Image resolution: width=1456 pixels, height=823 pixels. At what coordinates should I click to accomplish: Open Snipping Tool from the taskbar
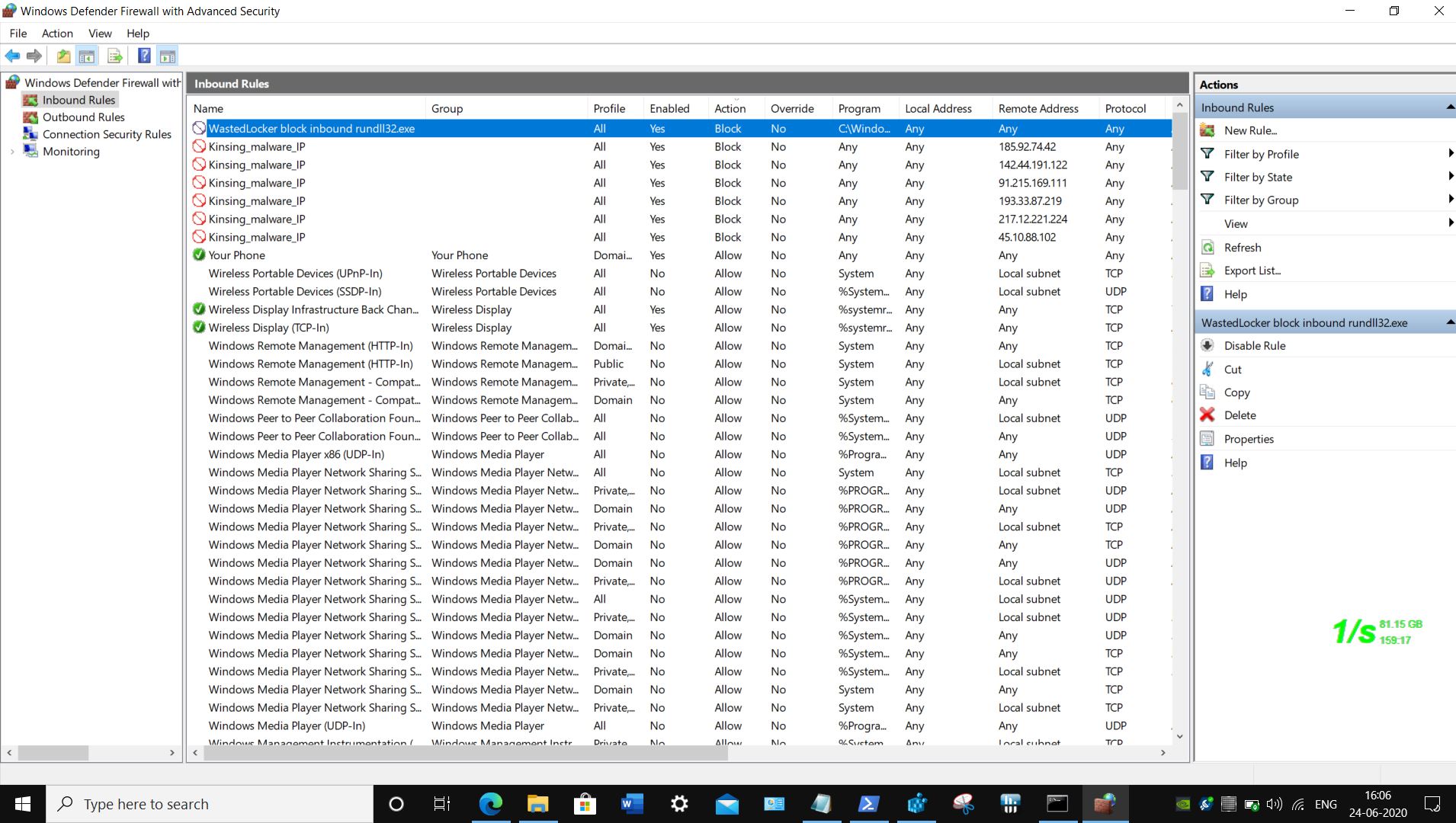point(963,804)
